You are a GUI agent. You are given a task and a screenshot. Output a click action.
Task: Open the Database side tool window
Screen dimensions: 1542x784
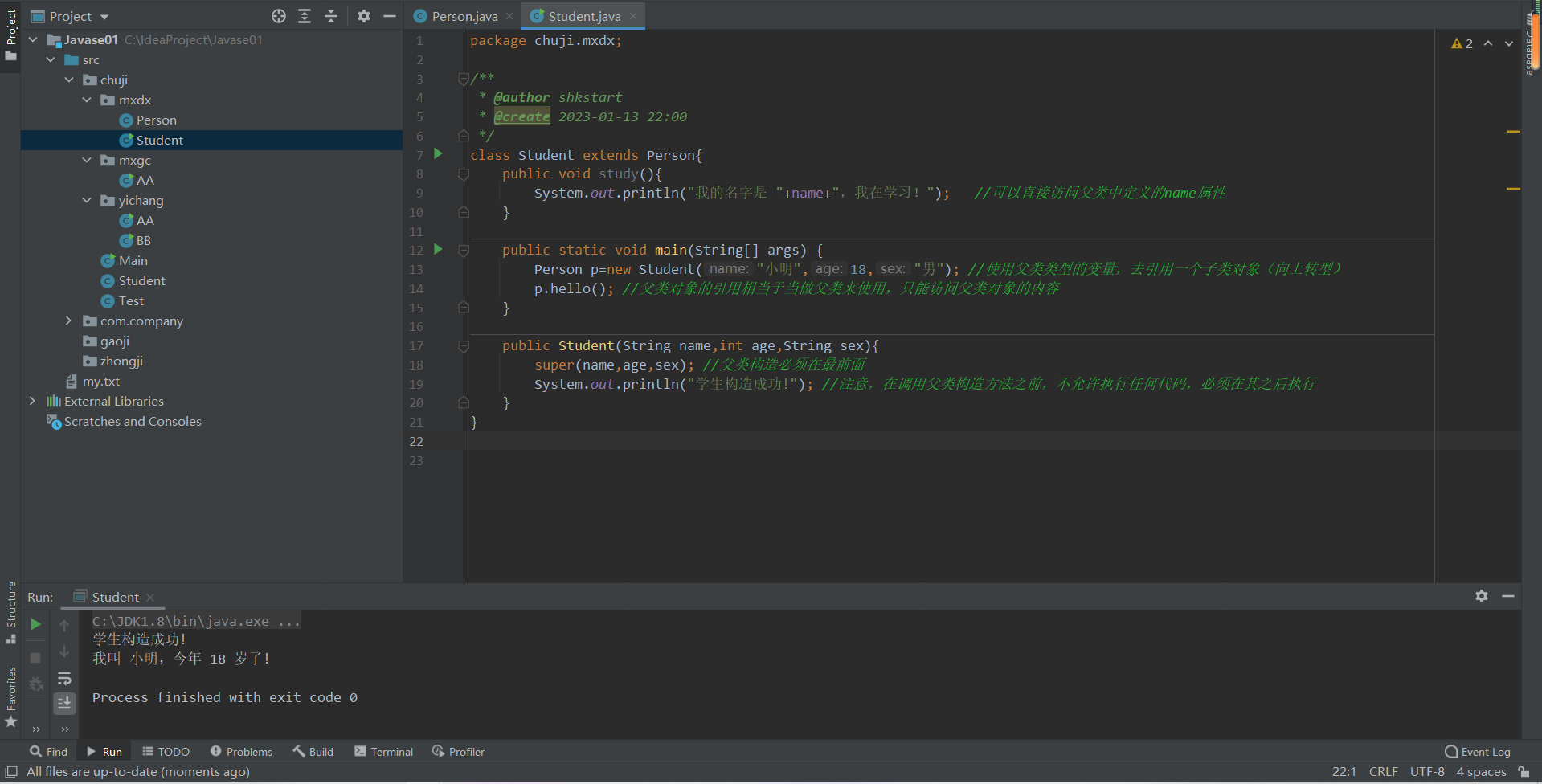[1531, 46]
